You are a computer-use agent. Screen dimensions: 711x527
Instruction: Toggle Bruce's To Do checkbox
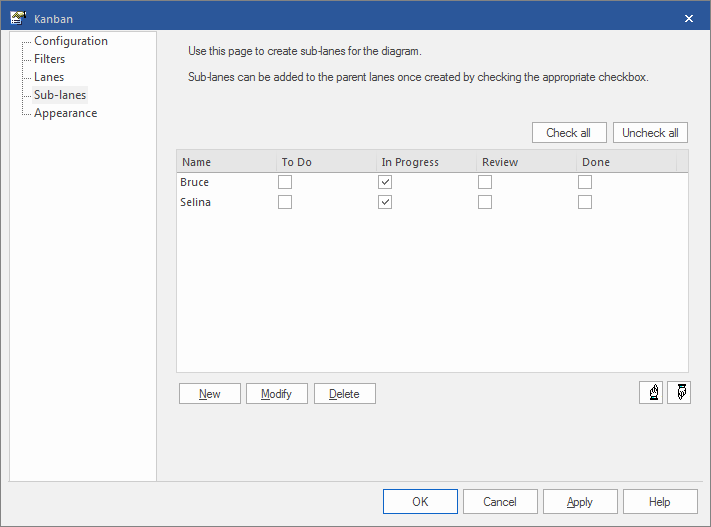tap(285, 182)
